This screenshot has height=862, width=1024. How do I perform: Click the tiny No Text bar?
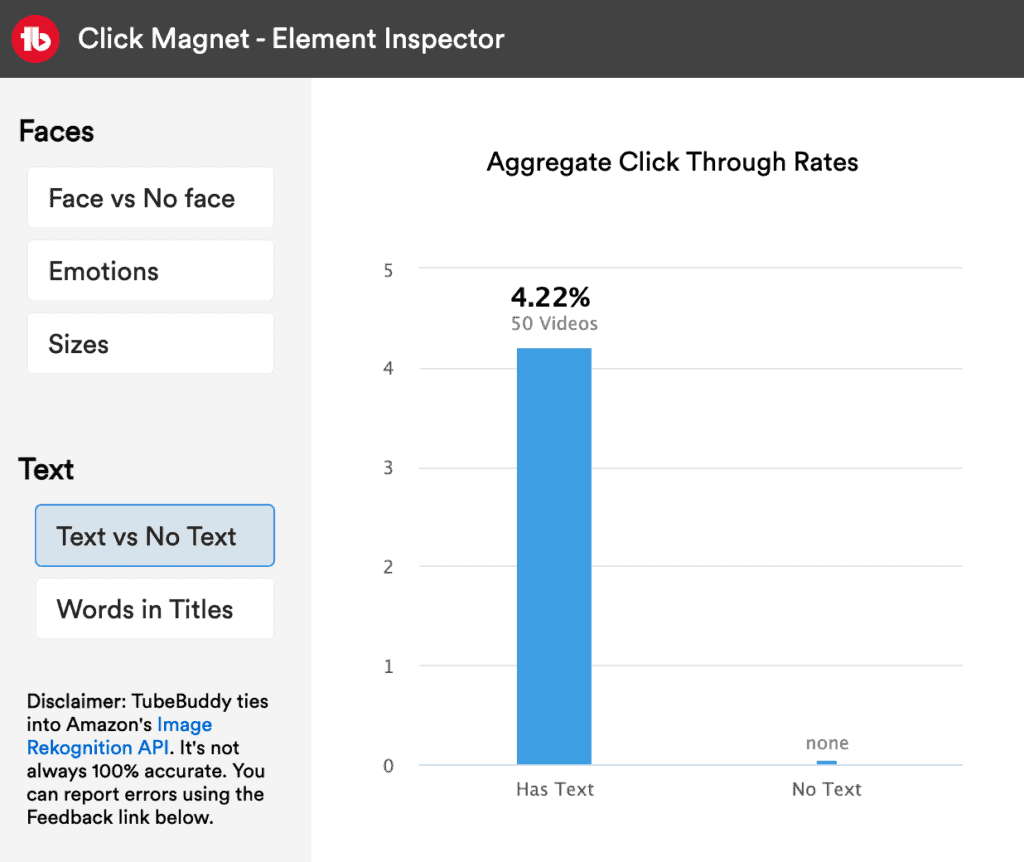coord(827,763)
